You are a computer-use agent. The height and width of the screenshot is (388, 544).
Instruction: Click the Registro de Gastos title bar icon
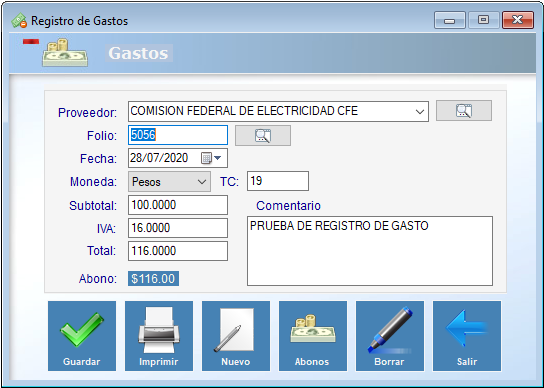[19, 21]
